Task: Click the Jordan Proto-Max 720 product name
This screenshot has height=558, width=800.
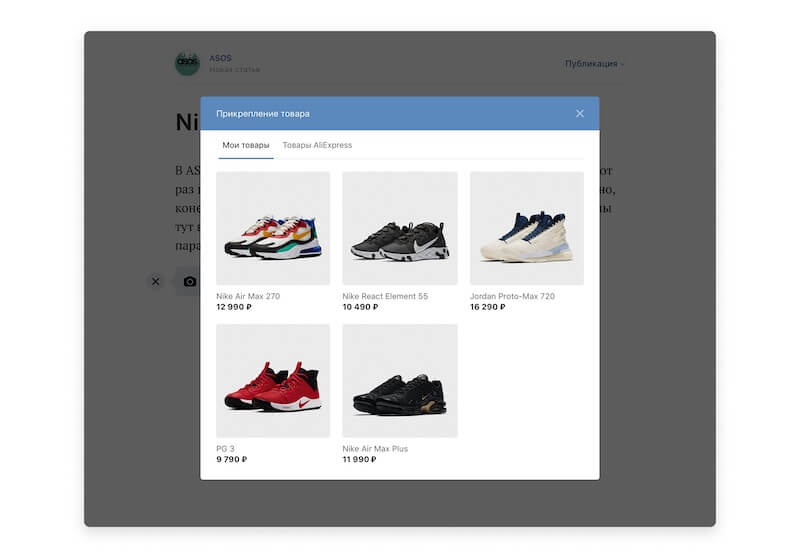Action: coord(512,296)
